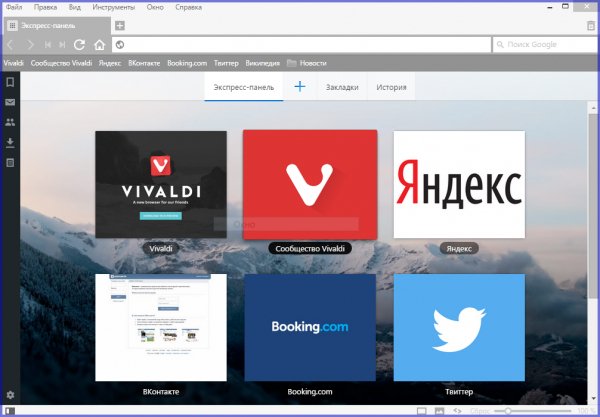Open the Notes side panel
The image size is (600, 417).
tap(10, 163)
